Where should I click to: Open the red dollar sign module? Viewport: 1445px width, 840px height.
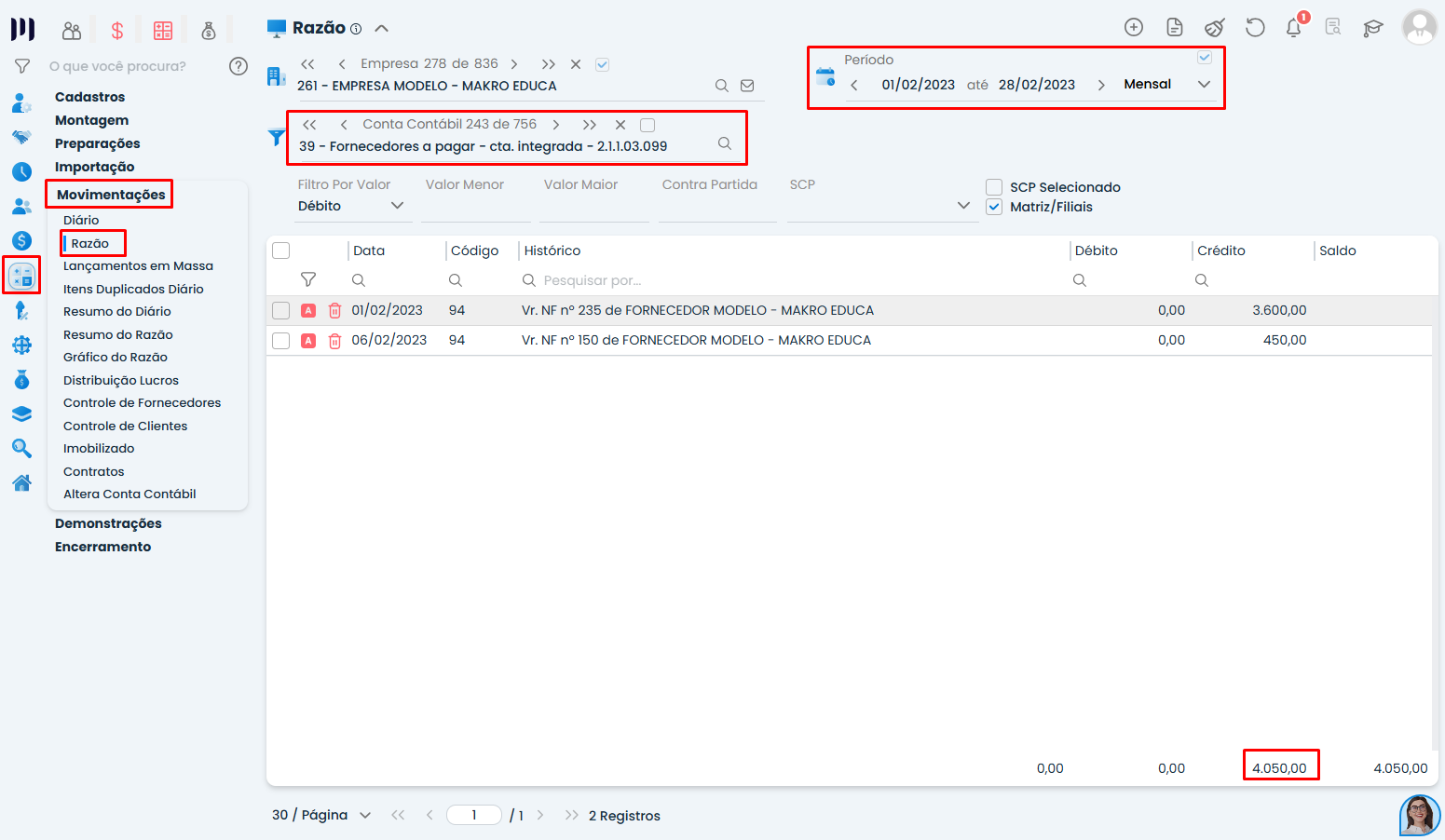point(117,31)
